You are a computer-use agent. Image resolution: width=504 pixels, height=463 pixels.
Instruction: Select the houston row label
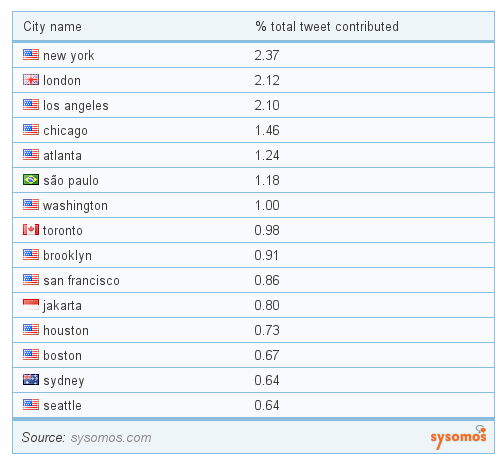click(66, 330)
